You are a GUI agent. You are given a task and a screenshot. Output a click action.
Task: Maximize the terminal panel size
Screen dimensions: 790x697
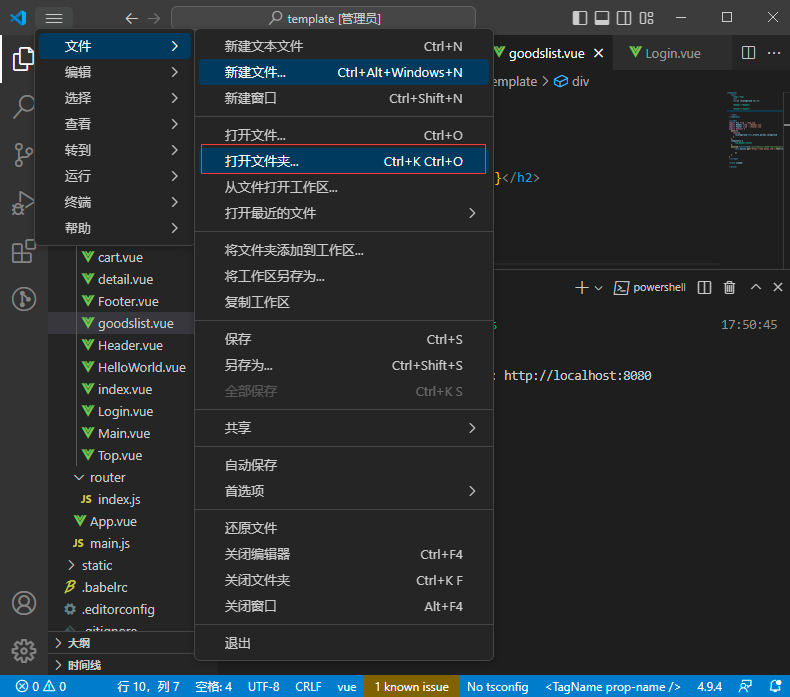[755, 287]
